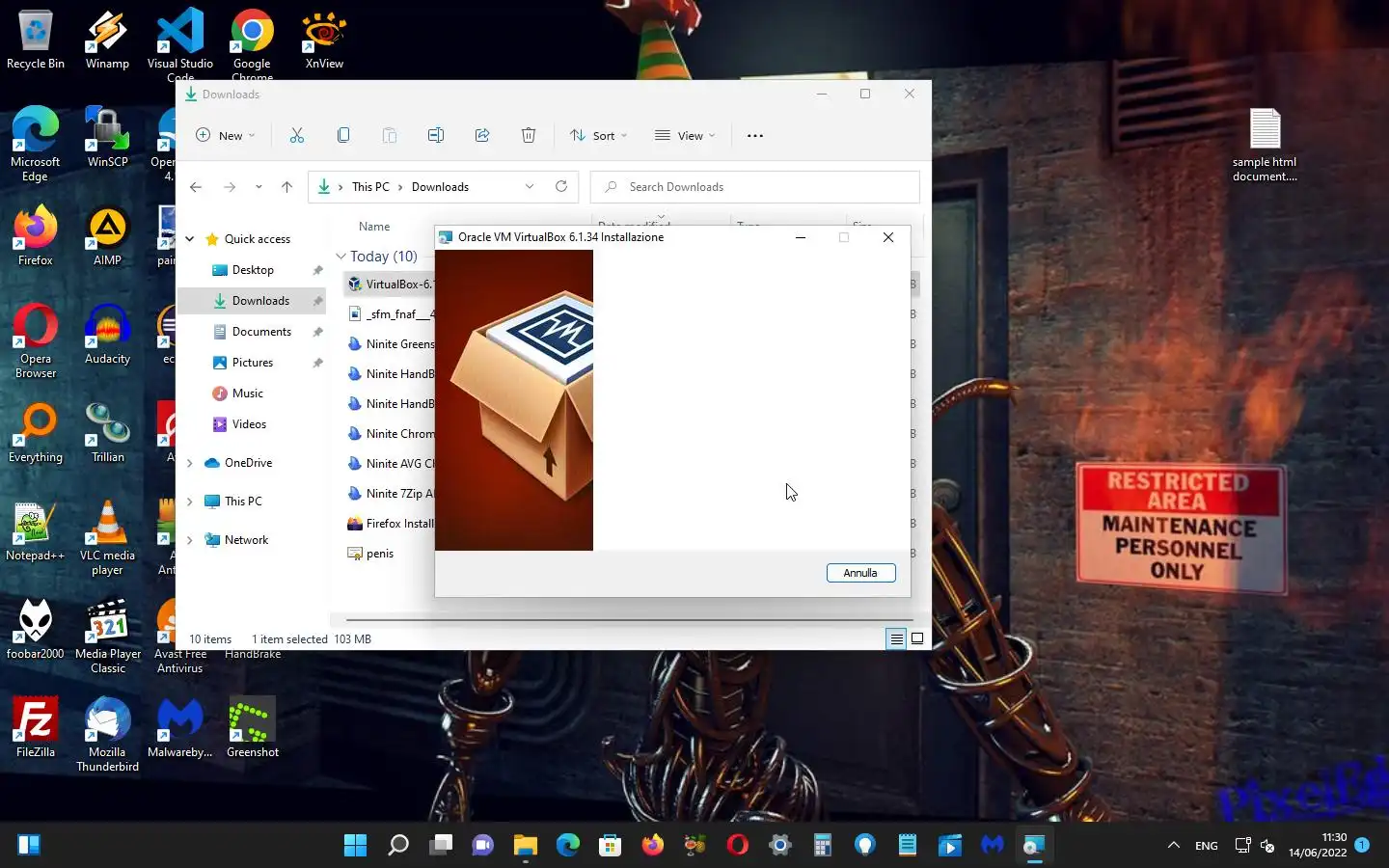Open AIMP desktop shortcut
Screen dimensions: 1389x868
[x=107, y=235]
